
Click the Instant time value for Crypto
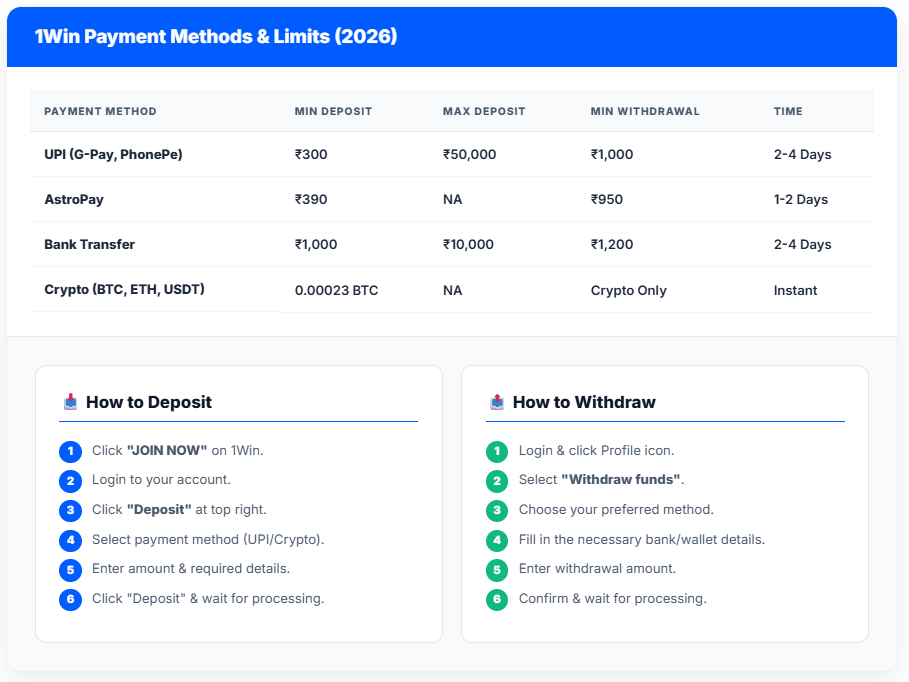[x=795, y=290]
